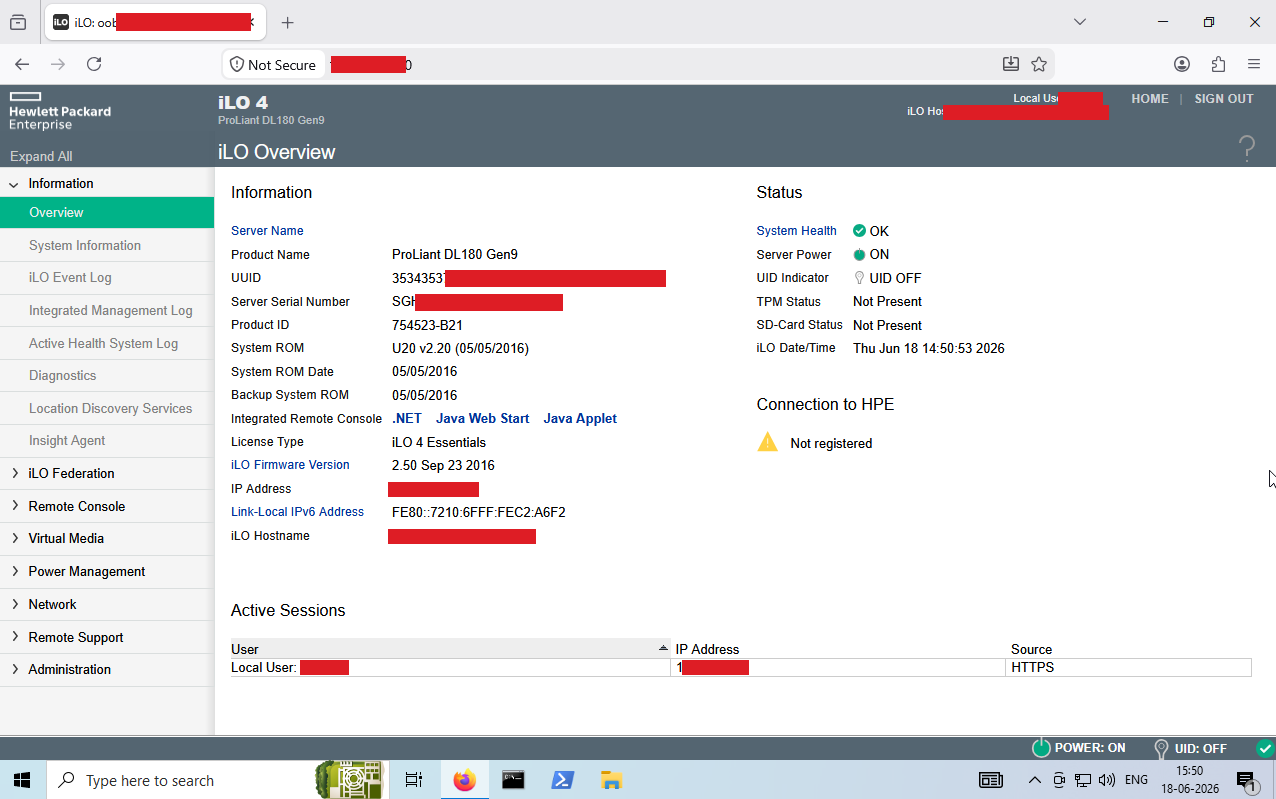Show hidden system tray icons
Viewport: 1276px width, 799px height.
1035,780
